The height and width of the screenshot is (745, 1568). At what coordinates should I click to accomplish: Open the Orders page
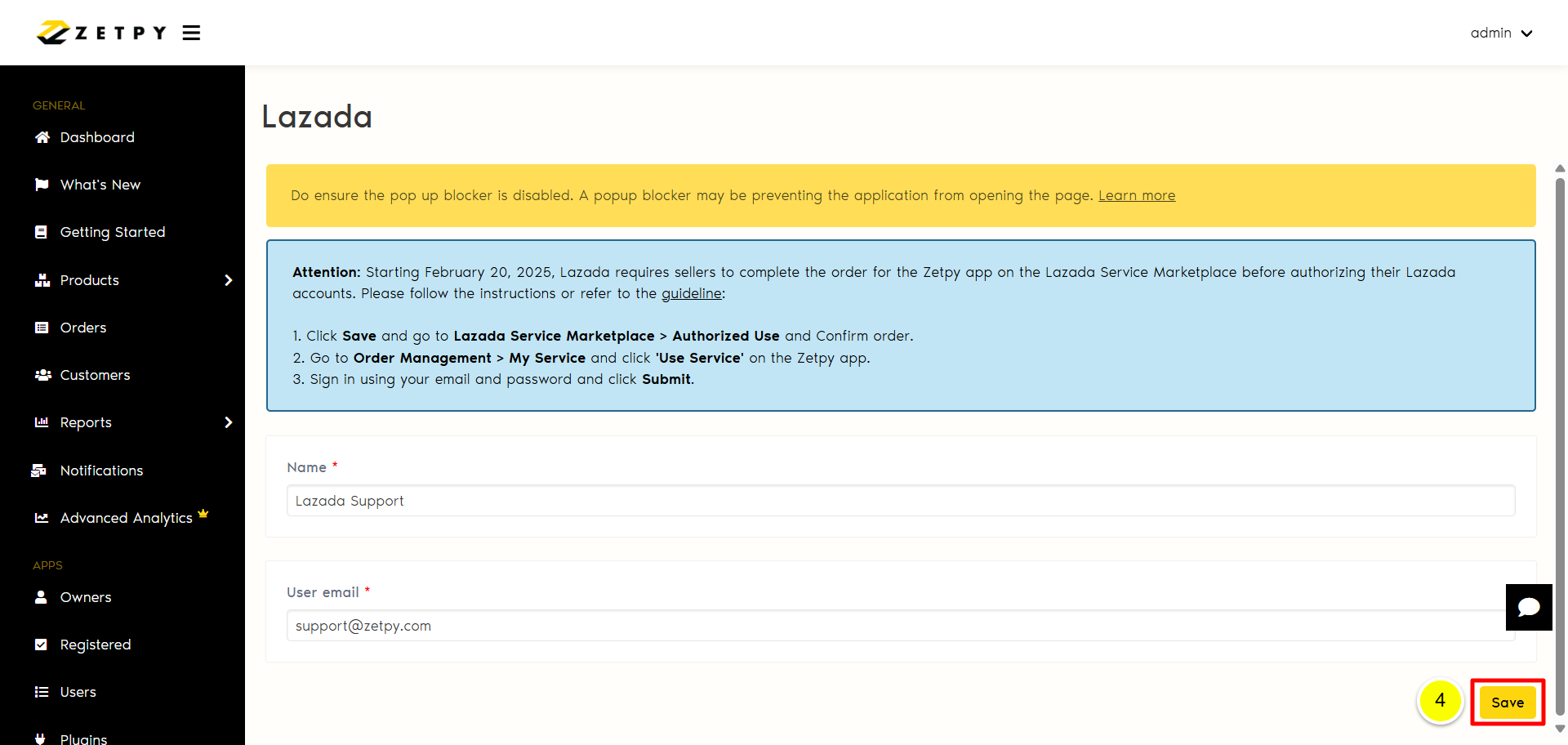point(83,328)
